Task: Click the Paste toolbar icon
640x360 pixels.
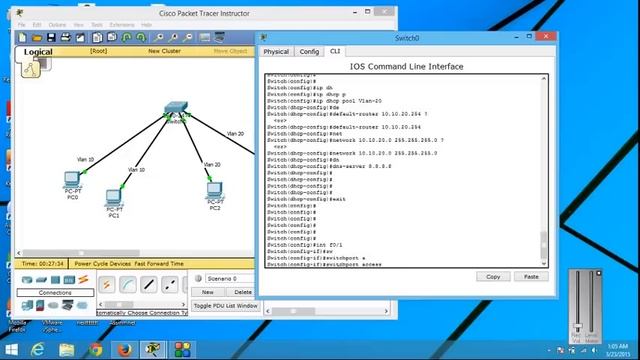Action: (112, 38)
